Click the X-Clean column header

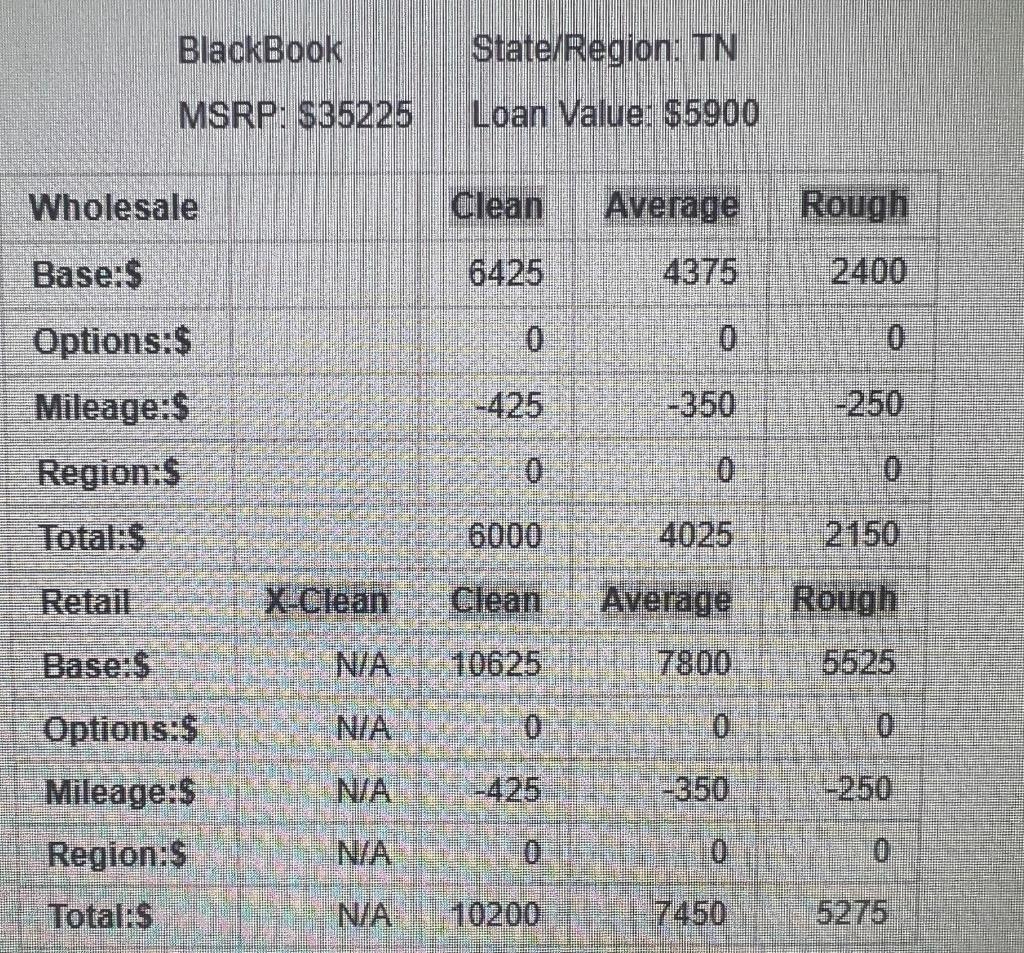coord(327,600)
